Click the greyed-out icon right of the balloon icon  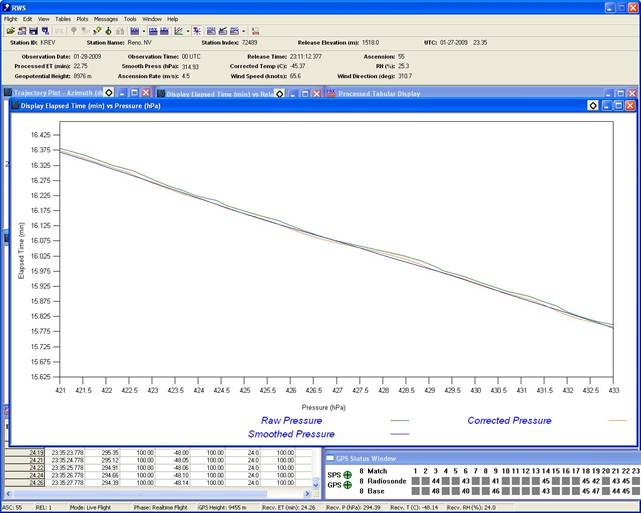120,31
